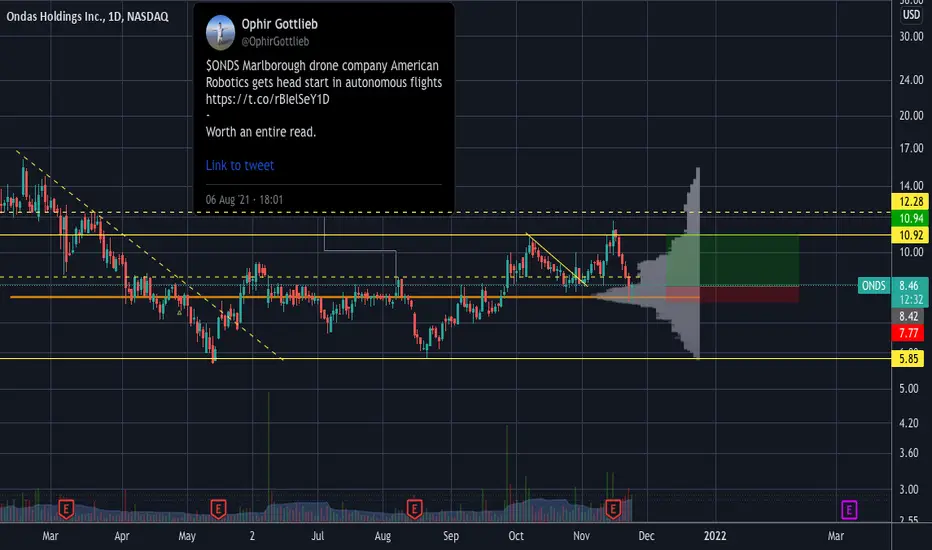The height and width of the screenshot is (550, 932).
Task: Click the 2022 date axis label
Action: click(x=715, y=536)
